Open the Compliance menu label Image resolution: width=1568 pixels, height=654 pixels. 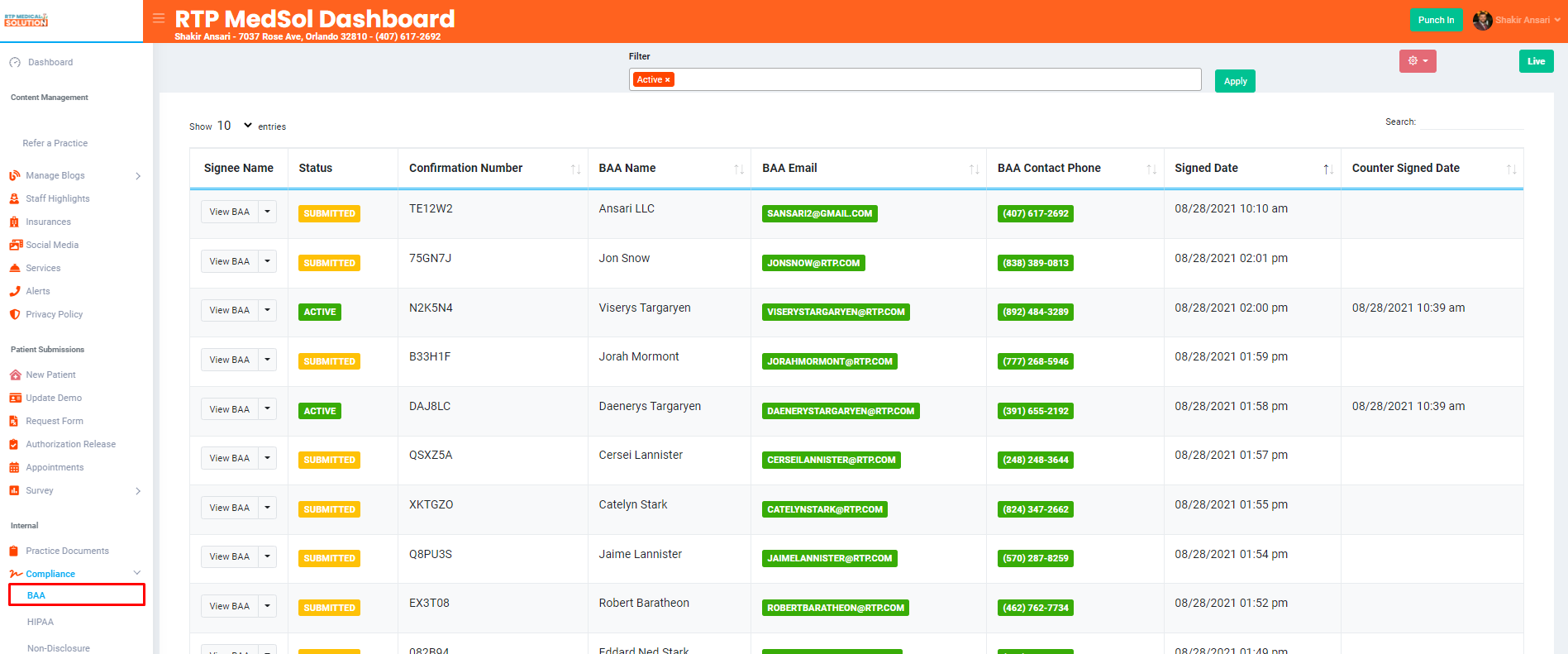(50, 574)
